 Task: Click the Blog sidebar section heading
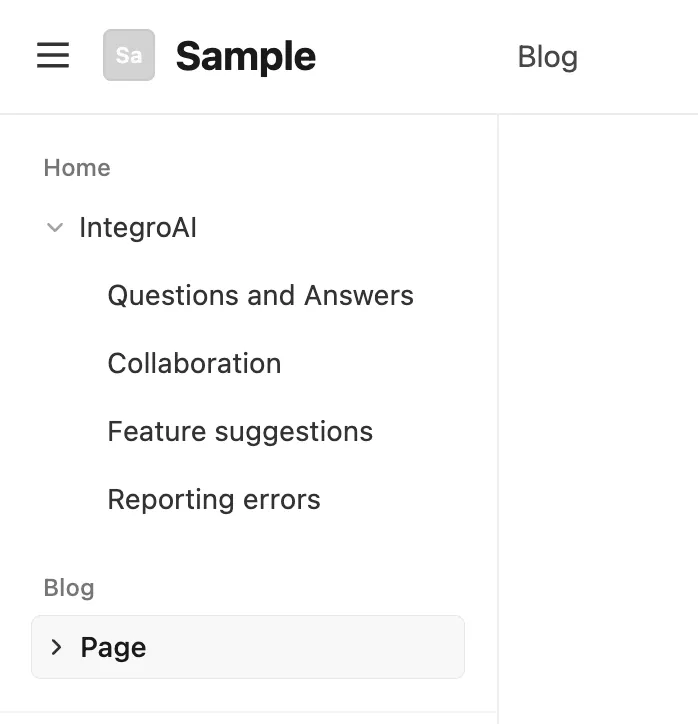[69, 588]
